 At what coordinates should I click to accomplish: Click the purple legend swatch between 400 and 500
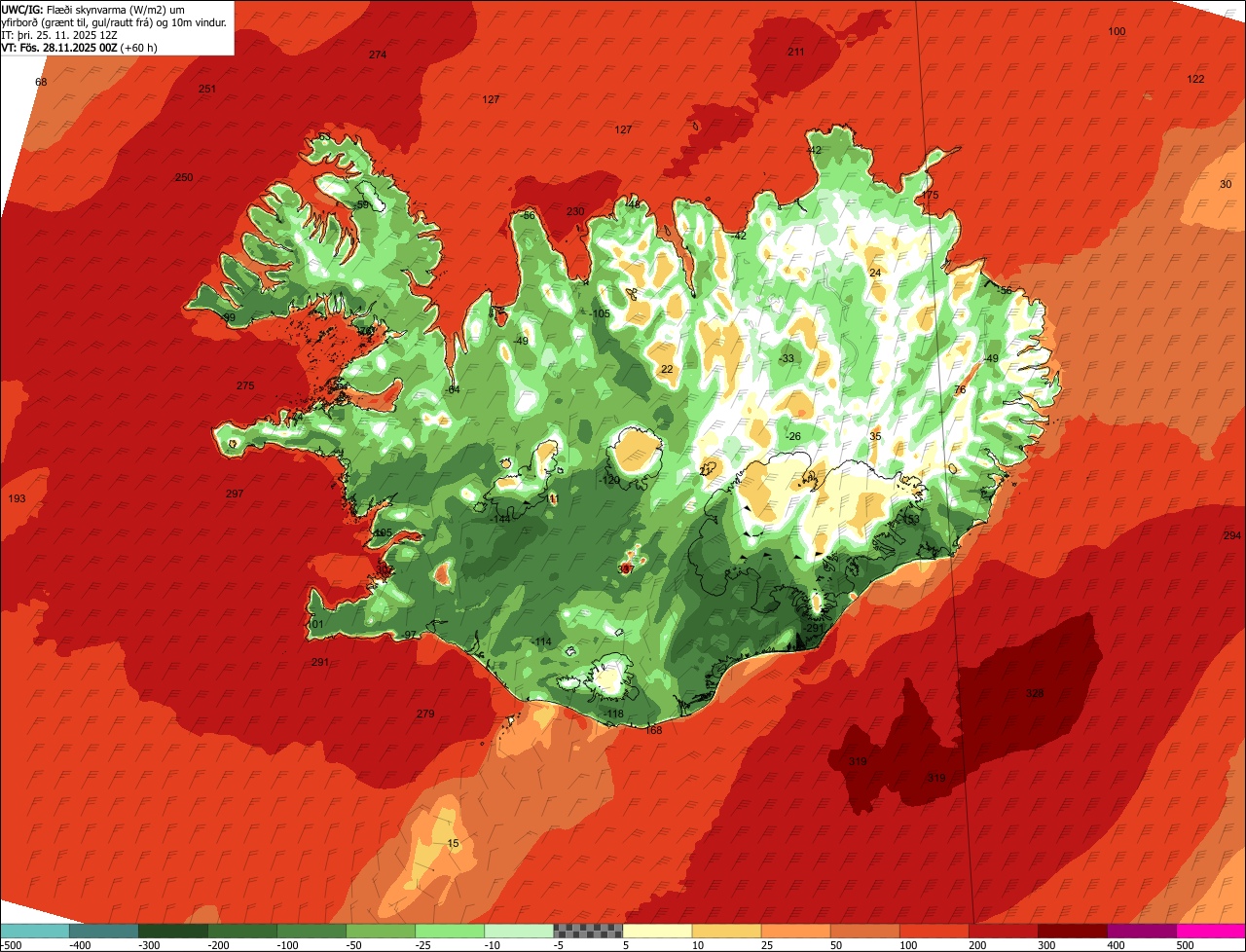click(1142, 930)
